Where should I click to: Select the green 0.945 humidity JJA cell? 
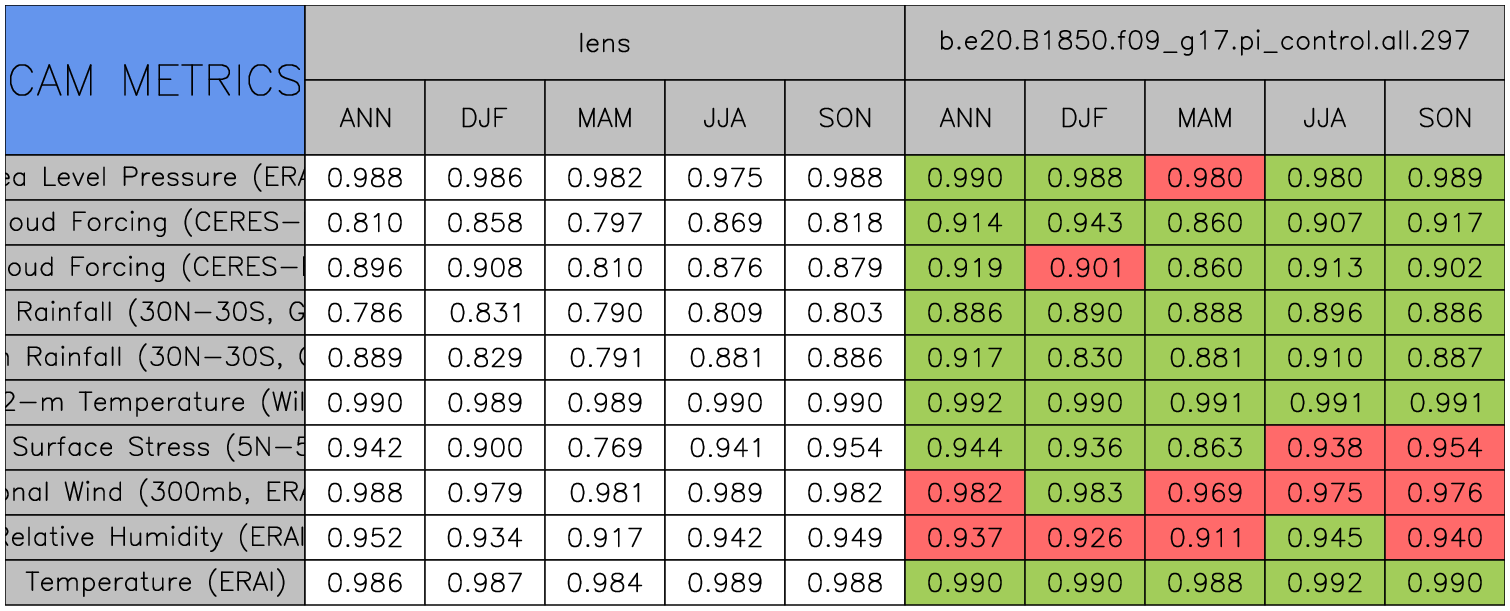point(1324,538)
